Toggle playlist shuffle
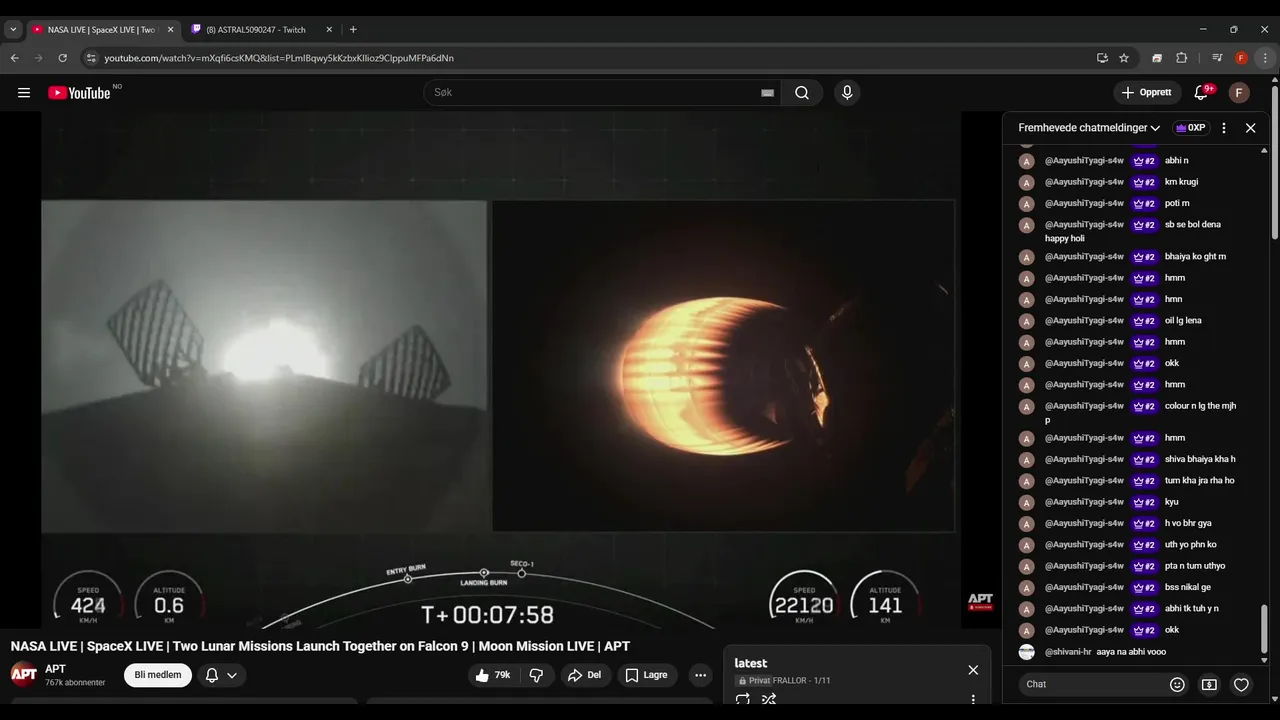 tap(768, 700)
